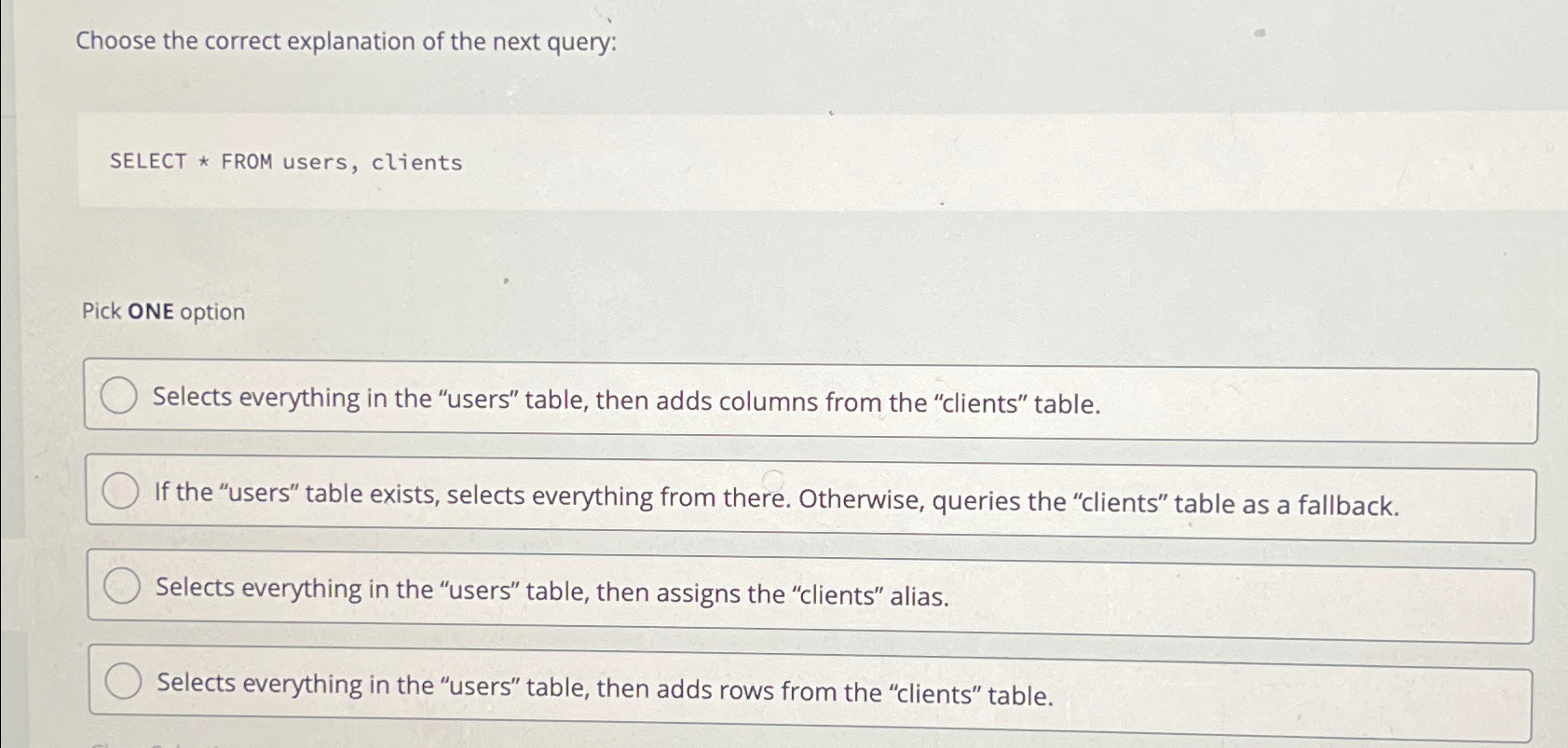Click the 'Pick ONE option' label
The width and height of the screenshot is (1568, 748).
(160, 311)
